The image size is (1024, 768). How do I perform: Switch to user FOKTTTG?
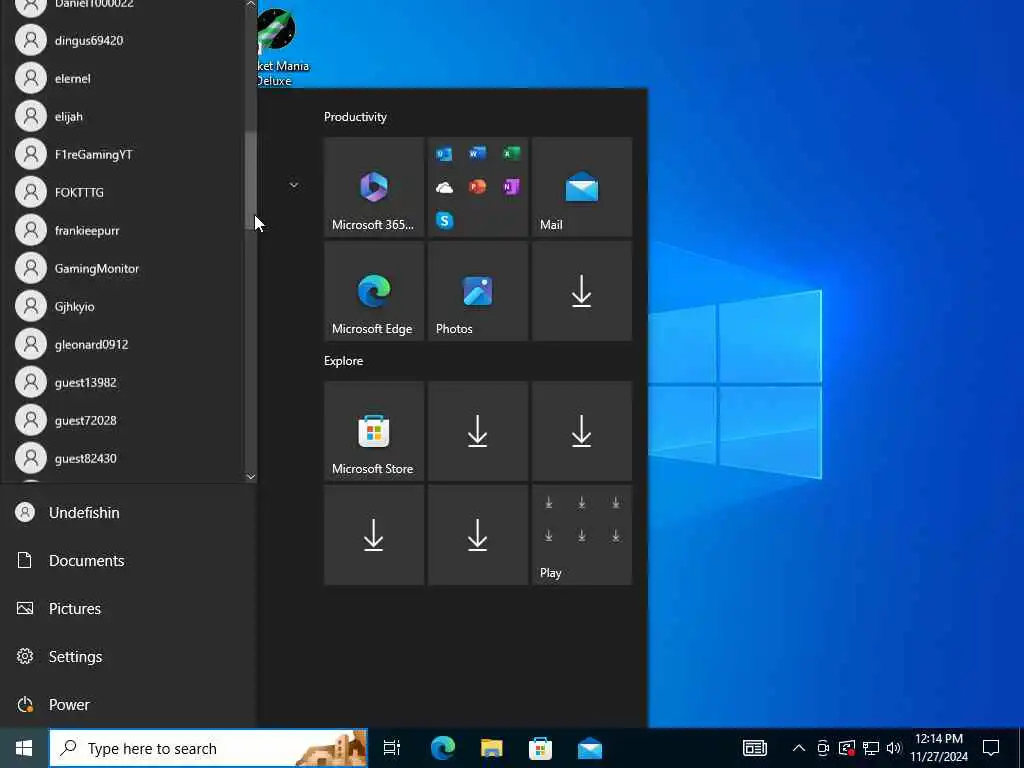123,192
